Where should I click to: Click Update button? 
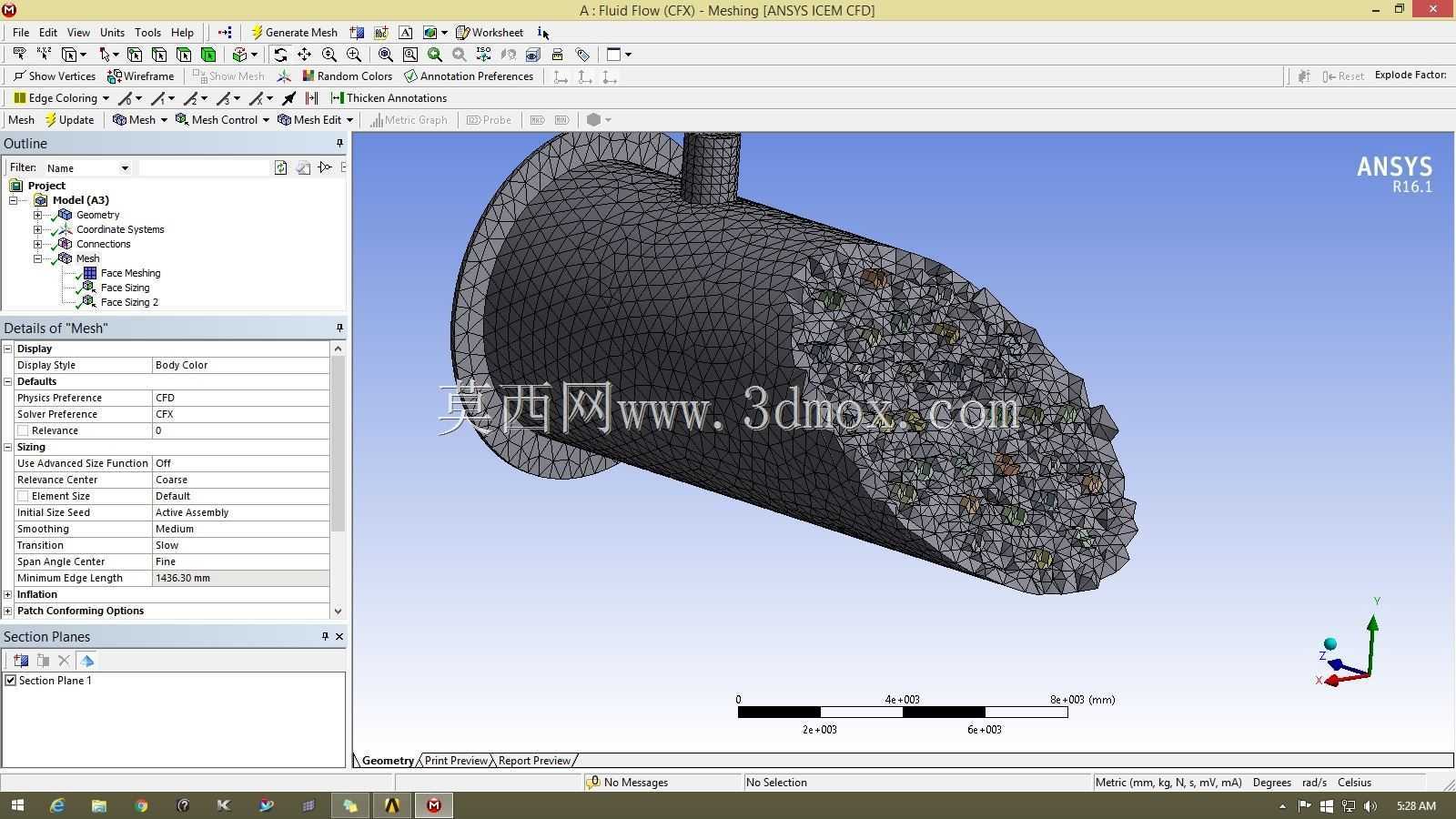click(x=69, y=120)
